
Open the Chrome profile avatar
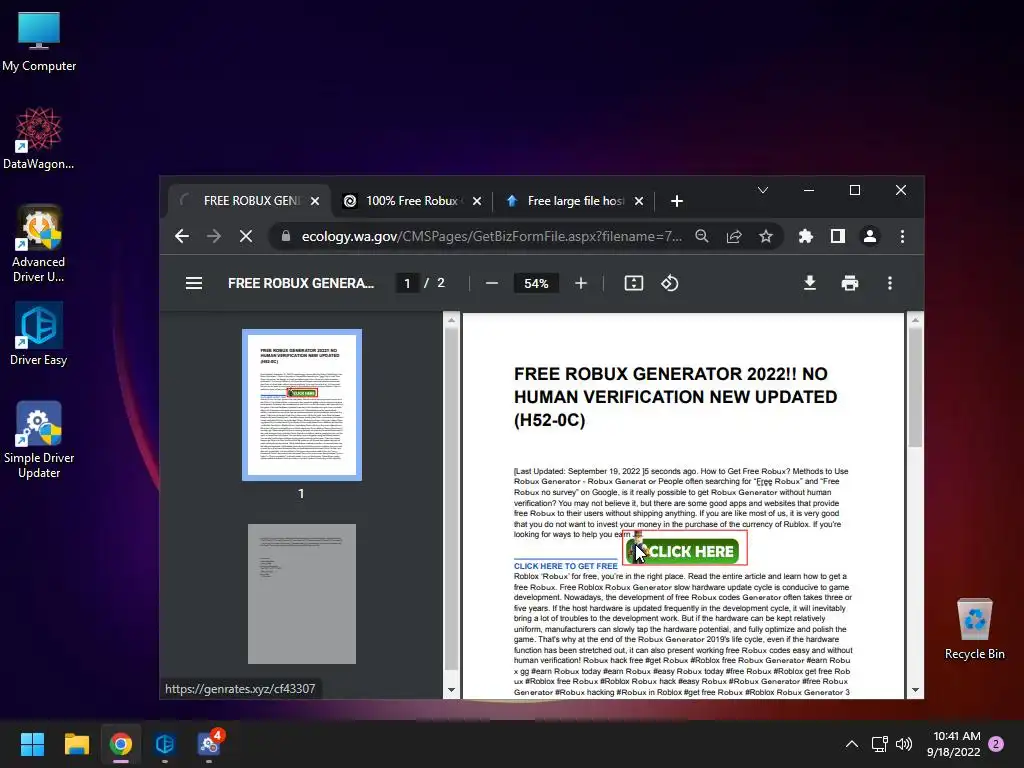pos(870,236)
